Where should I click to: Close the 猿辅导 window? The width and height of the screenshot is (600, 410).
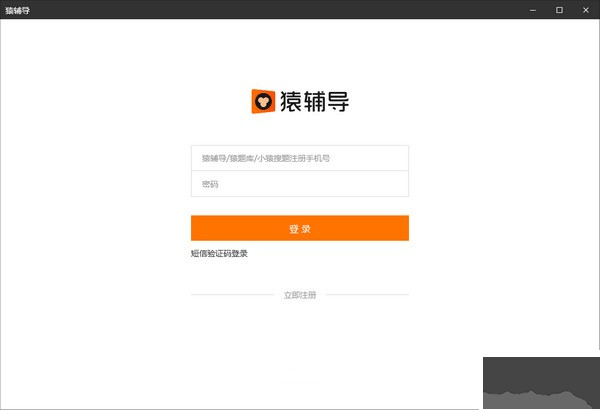(x=585, y=10)
